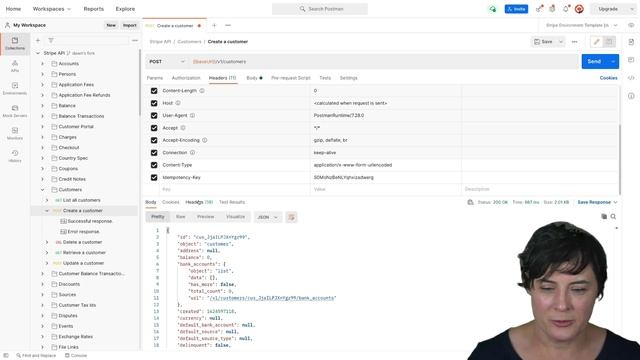Open the tab overflow options menu
640x360 pixels.
coord(228,25)
